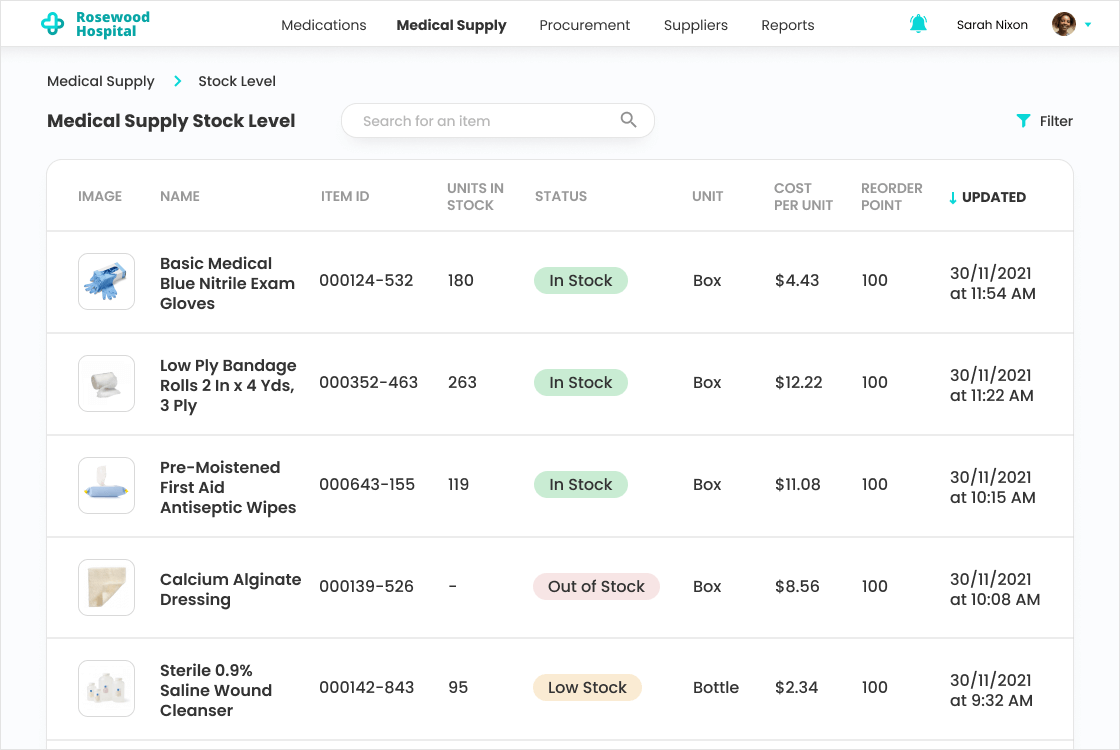Viewport: 1120px width, 750px height.
Task: Click the Medical Supply breadcrumb link
Action: pos(101,81)
